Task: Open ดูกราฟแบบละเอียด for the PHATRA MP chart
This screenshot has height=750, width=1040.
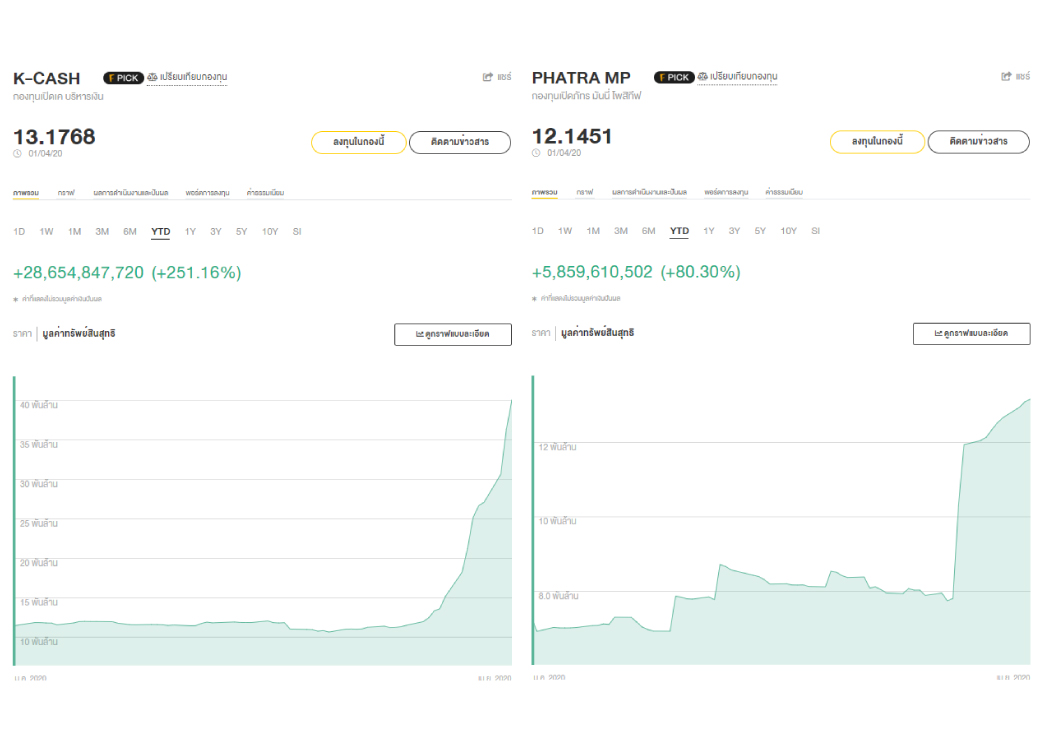Action: [971, 334]
